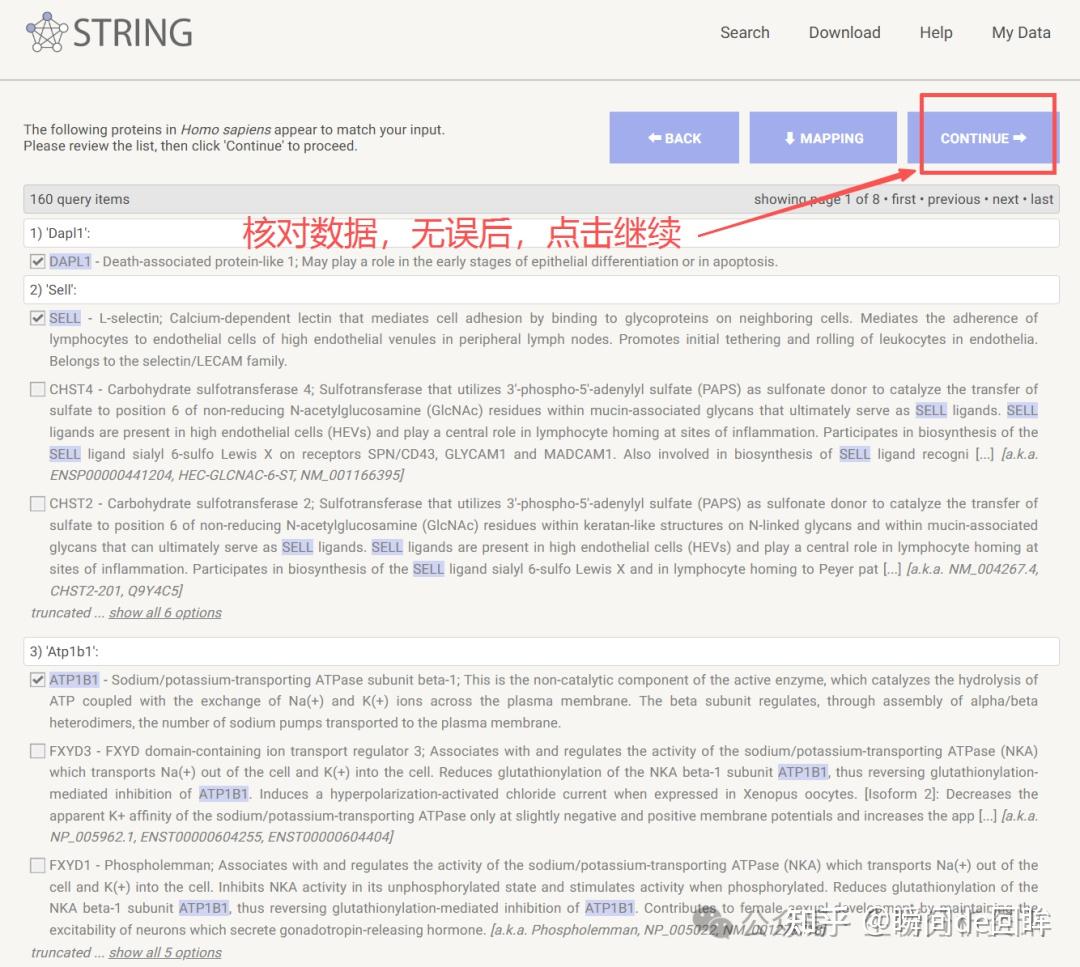
Task: Open the Search menu
Action: 745,32
